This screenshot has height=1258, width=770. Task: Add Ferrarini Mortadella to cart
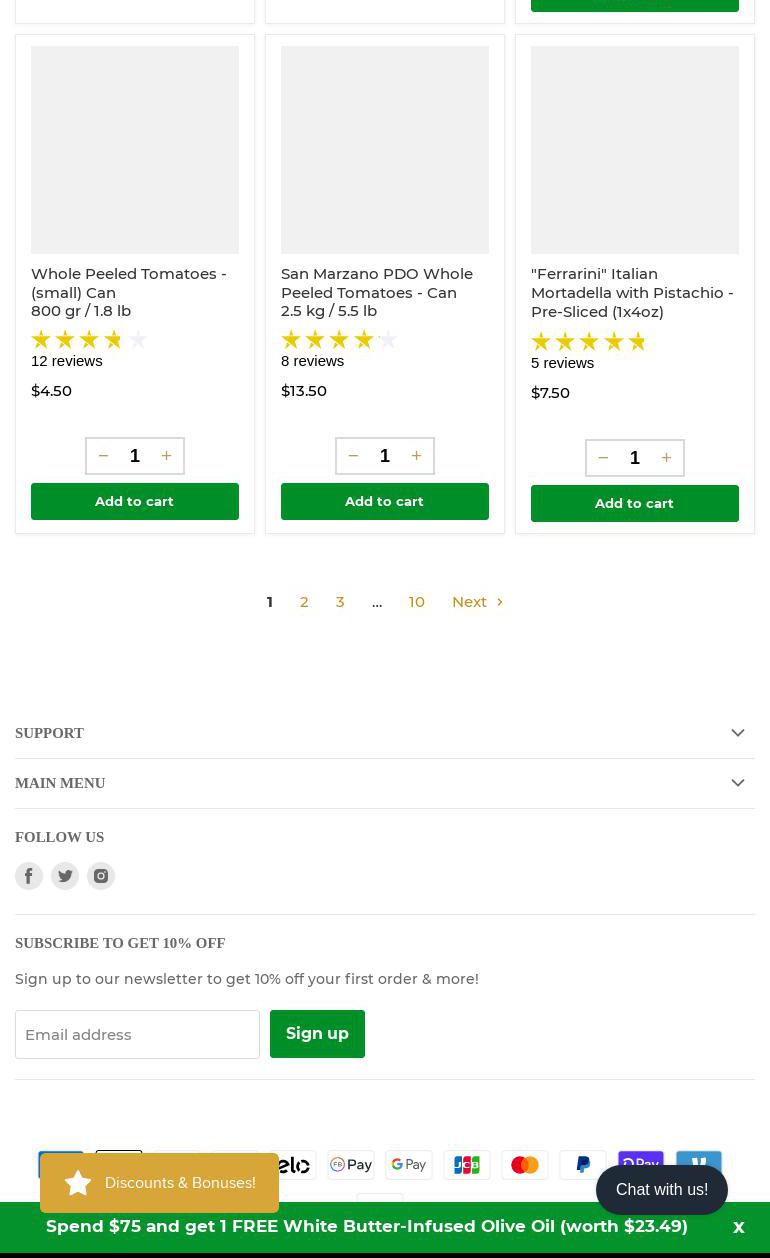point(634,503)
